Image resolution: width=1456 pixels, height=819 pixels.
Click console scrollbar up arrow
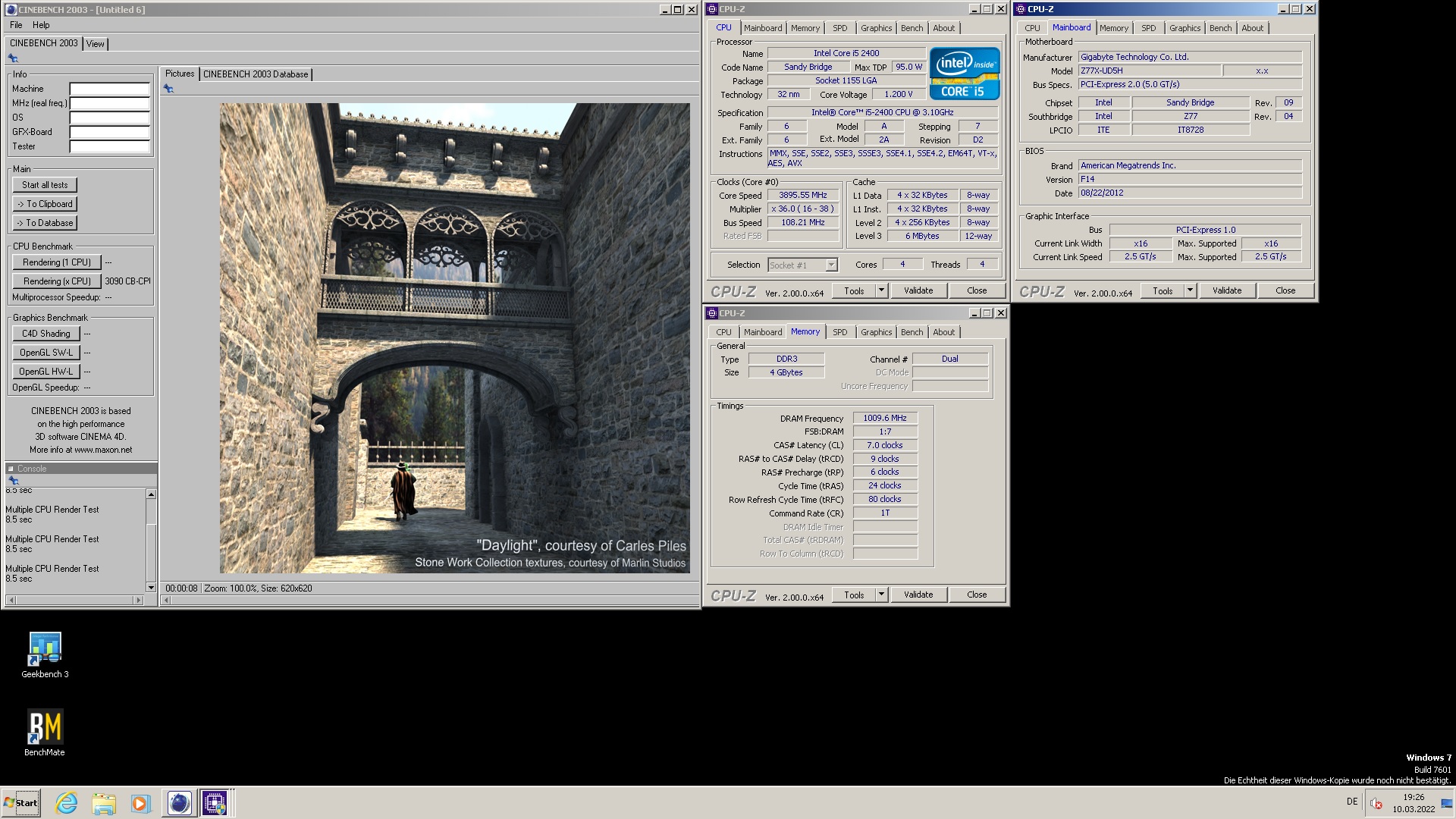[x=151, y=494]
